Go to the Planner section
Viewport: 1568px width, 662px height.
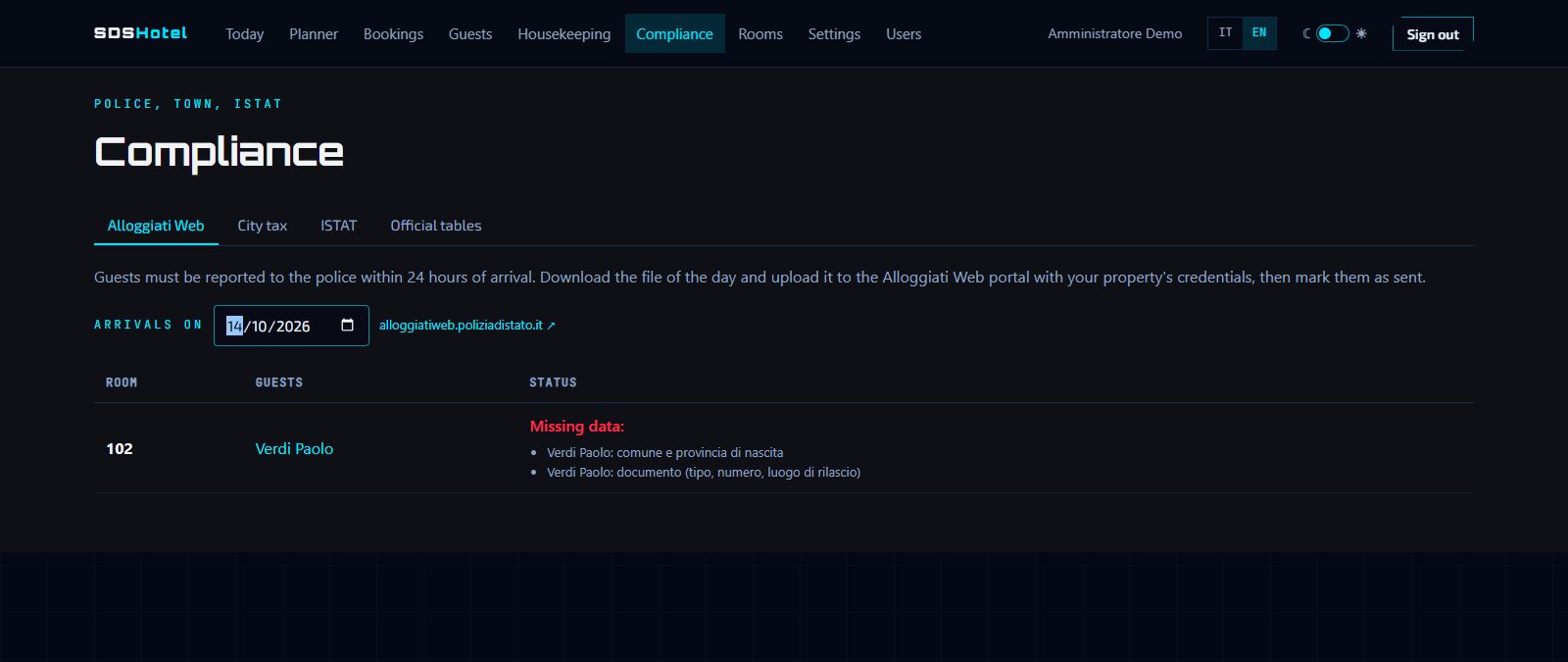click(x=314, y=33)
